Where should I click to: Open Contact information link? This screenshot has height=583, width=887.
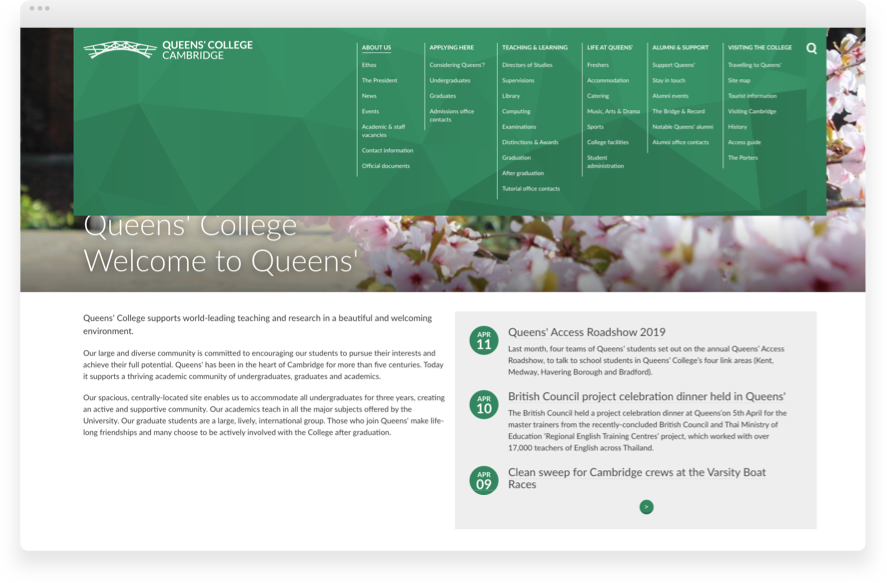coord(387,150)
